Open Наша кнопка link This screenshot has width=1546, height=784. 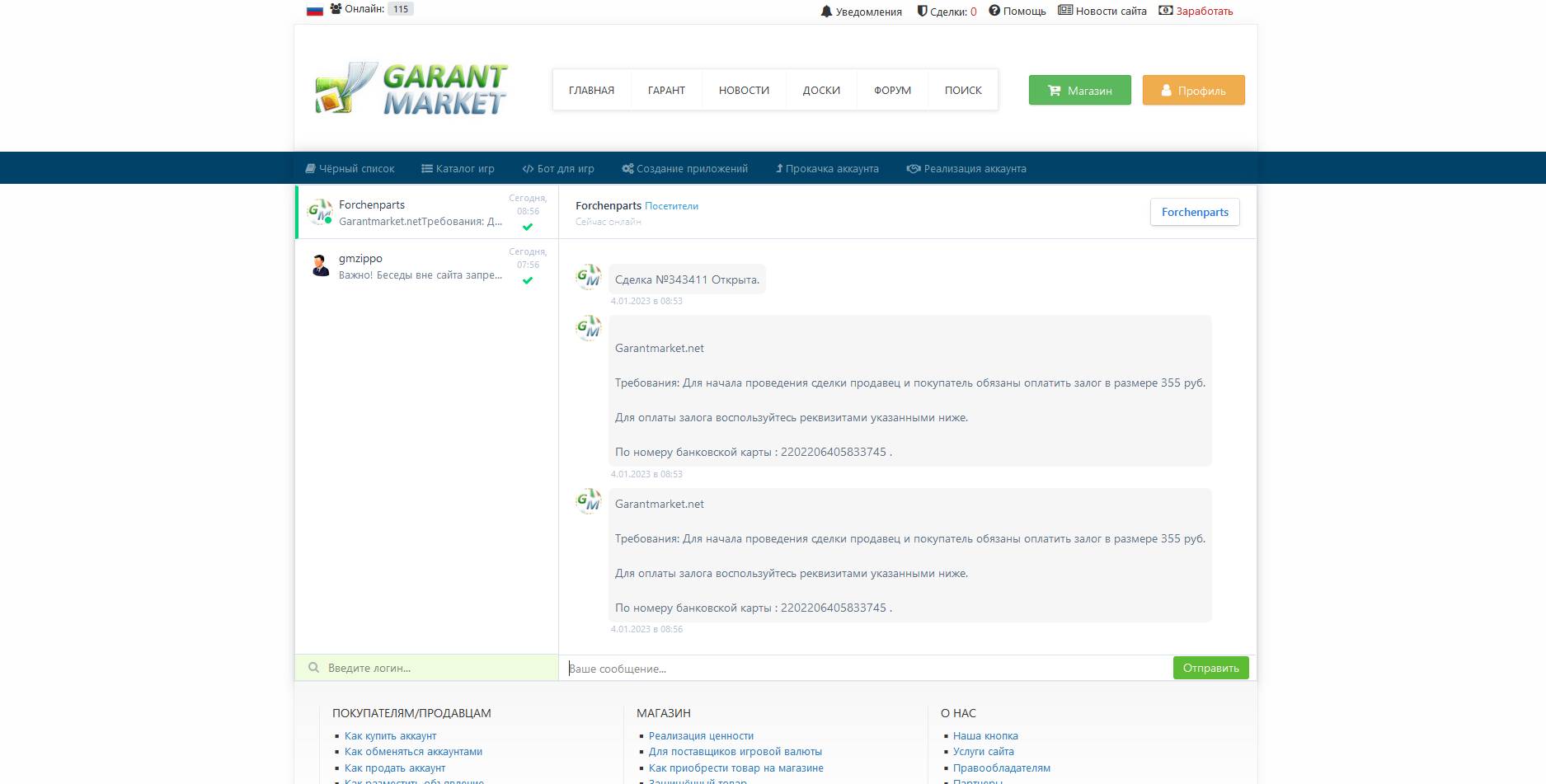(x=985, y=736)
